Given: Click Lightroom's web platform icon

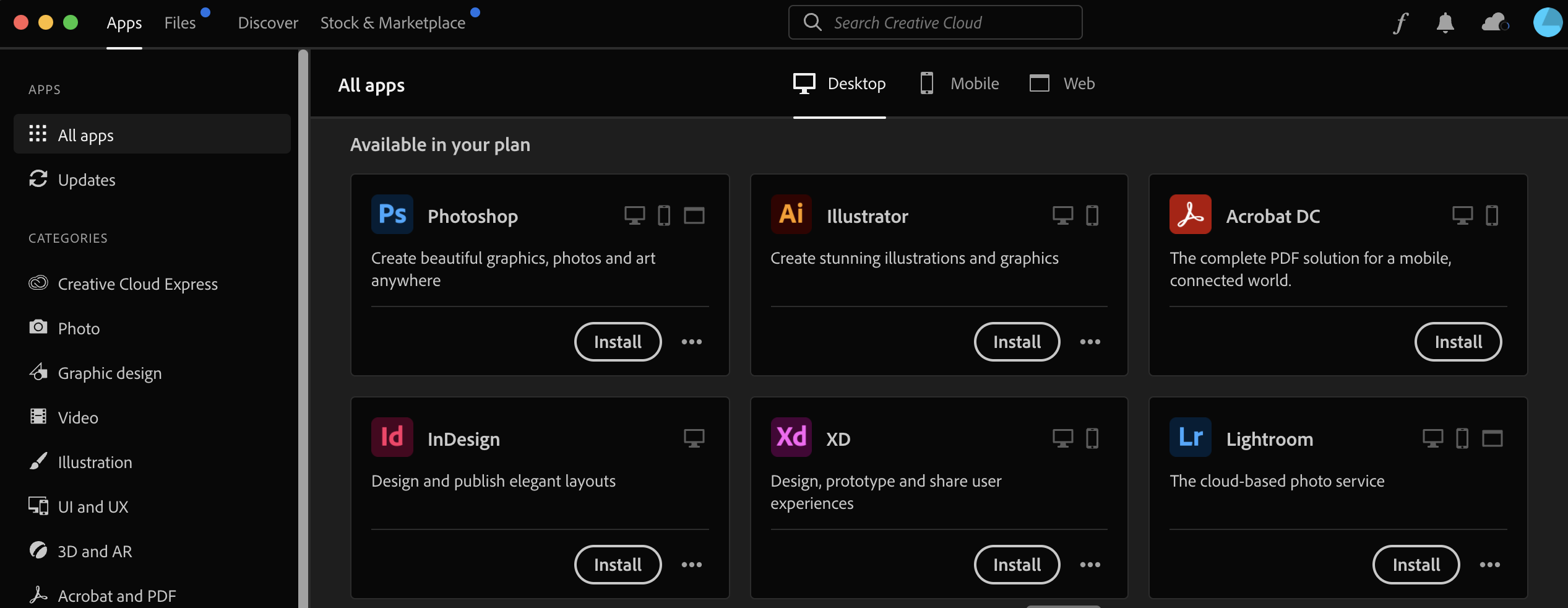Looking at the screenshot, I should pos(1493,438).
